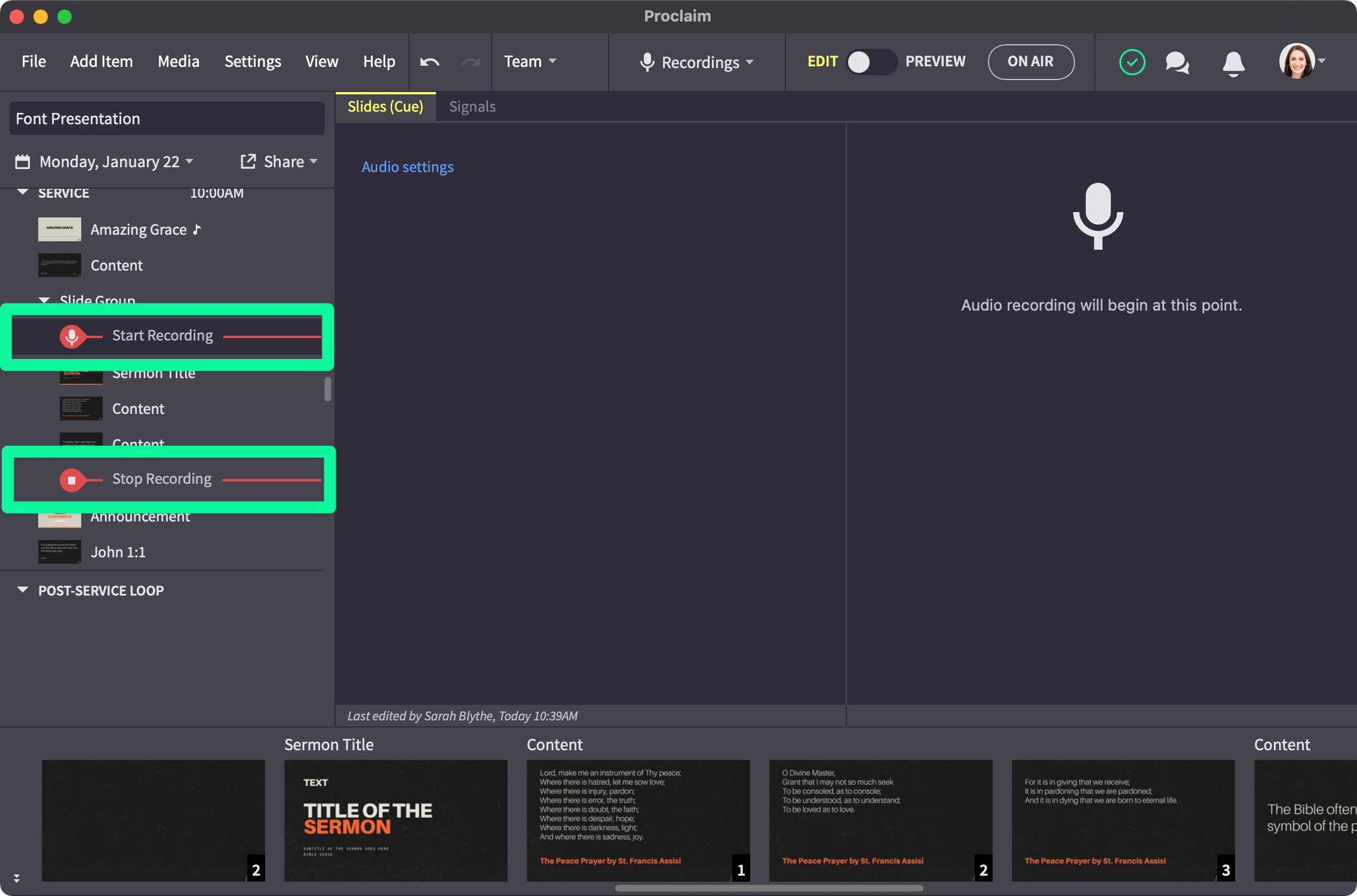
Task: Open the Recordings dropdown menu
Action: (x=696, y=62)
